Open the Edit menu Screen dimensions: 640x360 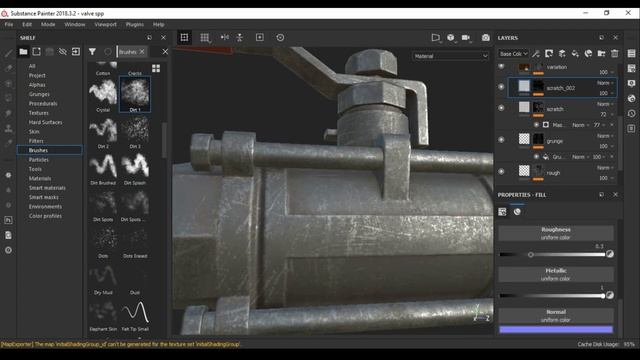[x=27, y=24]
